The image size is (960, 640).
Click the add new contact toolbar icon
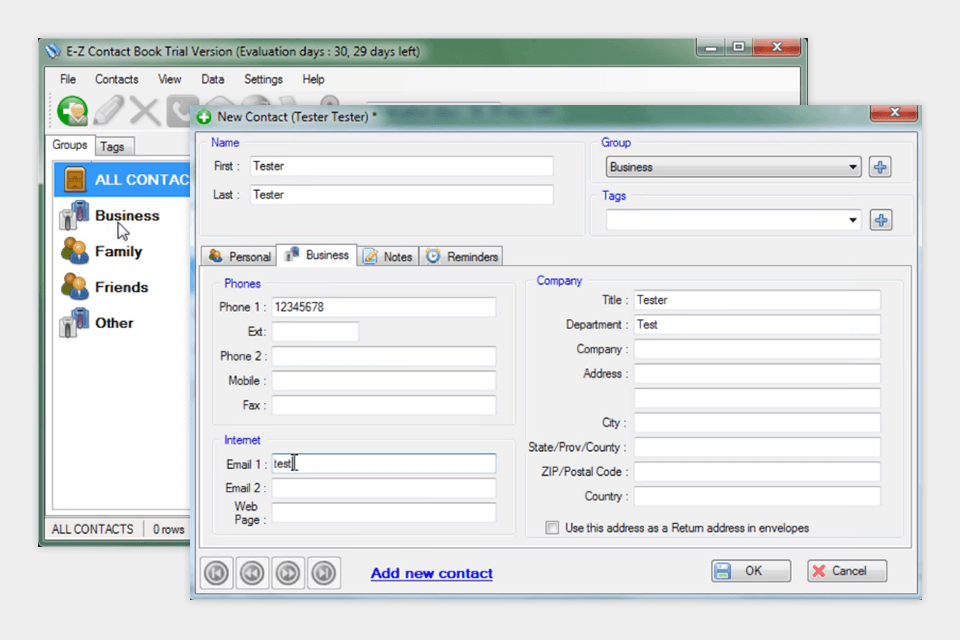[x=73, y=111]
